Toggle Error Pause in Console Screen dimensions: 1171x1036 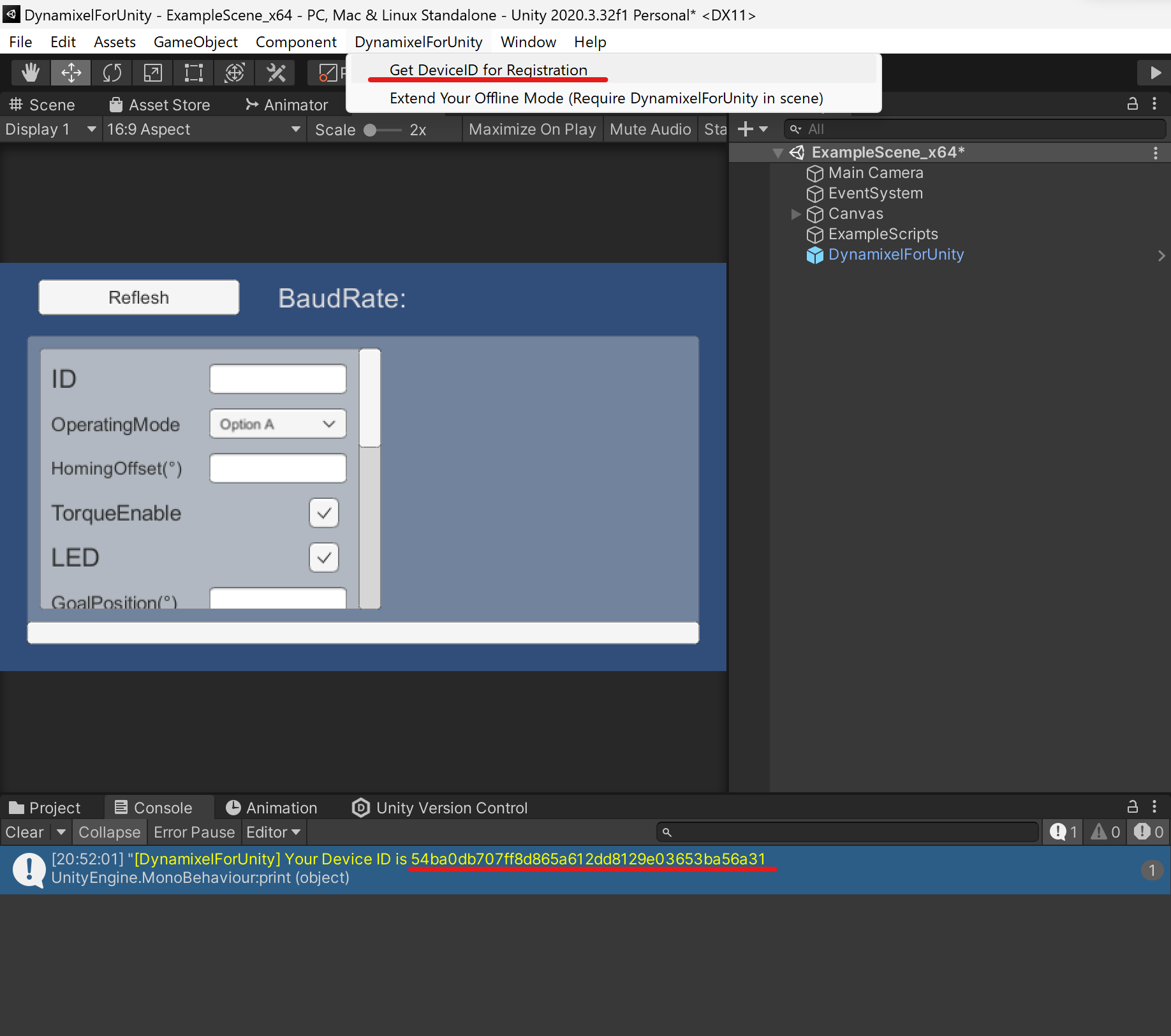[194, 833]
